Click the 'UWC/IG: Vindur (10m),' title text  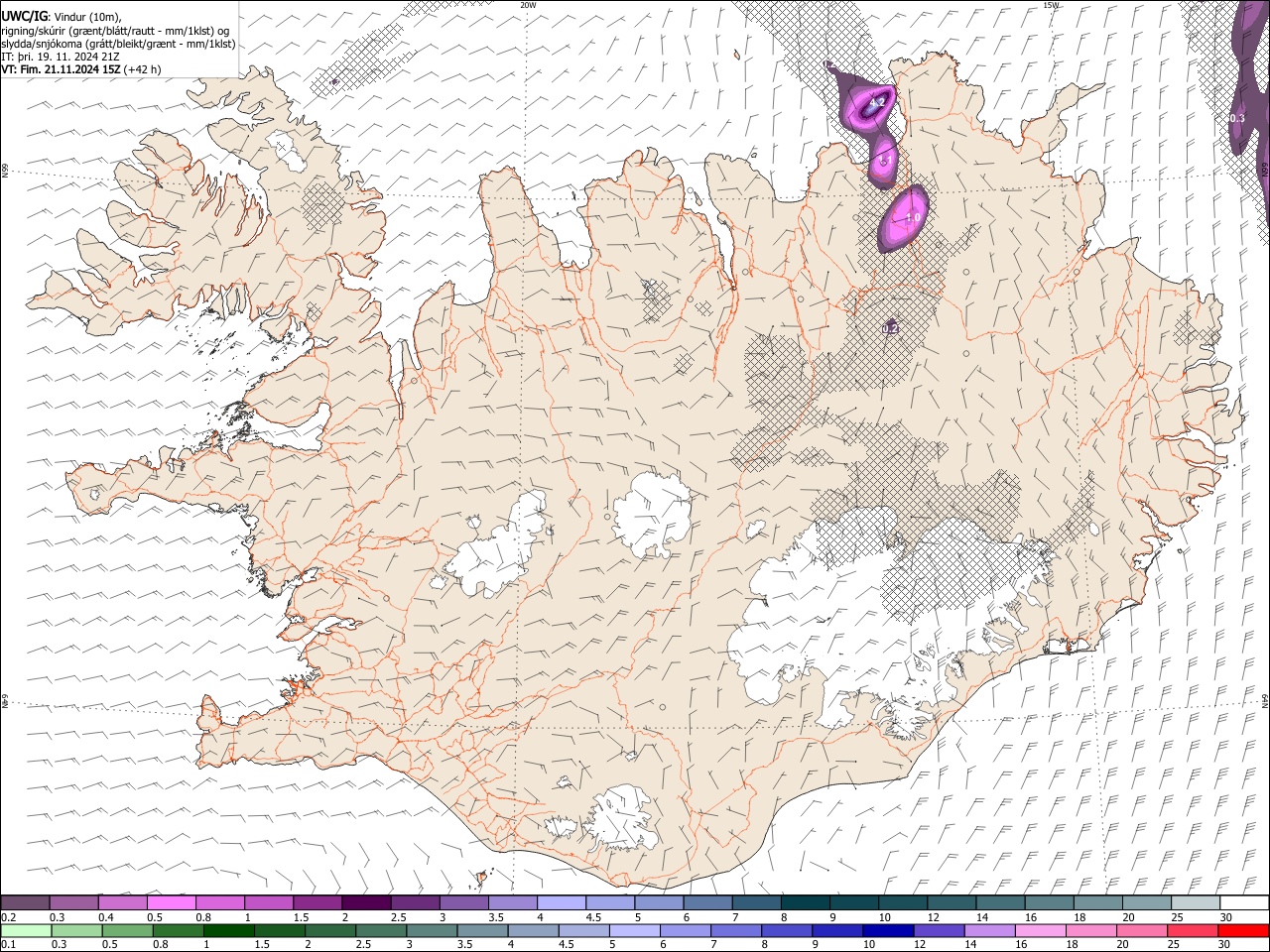(62, 15)
